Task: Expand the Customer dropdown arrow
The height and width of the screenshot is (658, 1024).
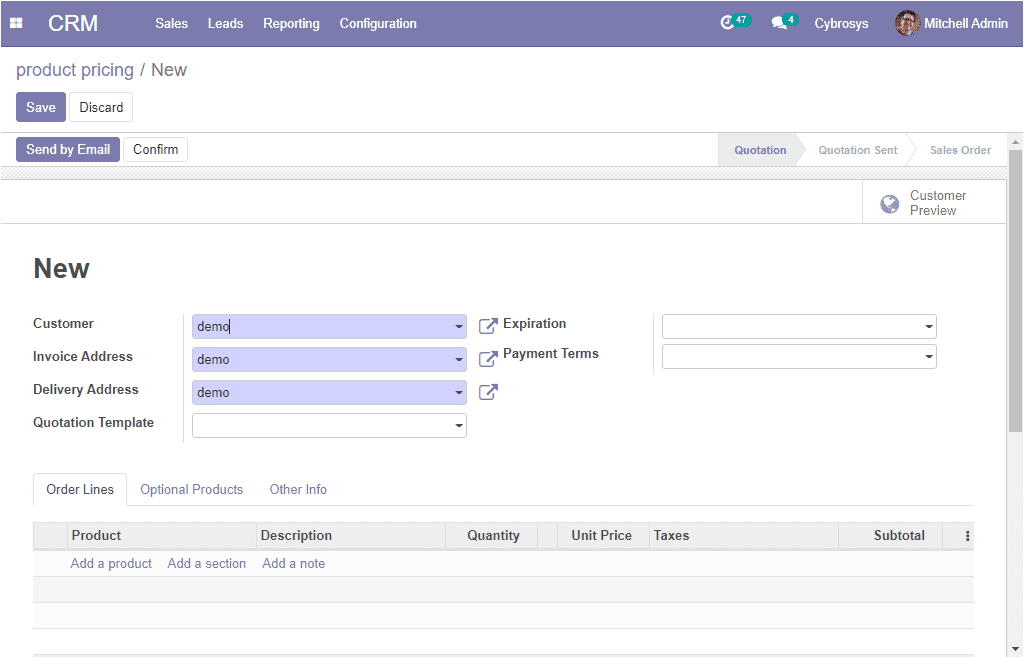Action: (x=459, y=327)
